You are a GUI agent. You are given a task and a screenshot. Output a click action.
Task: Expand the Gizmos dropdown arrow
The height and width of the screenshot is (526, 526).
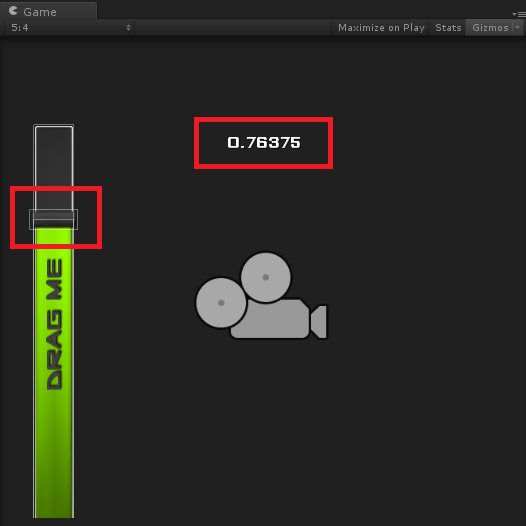click(518, 28)
